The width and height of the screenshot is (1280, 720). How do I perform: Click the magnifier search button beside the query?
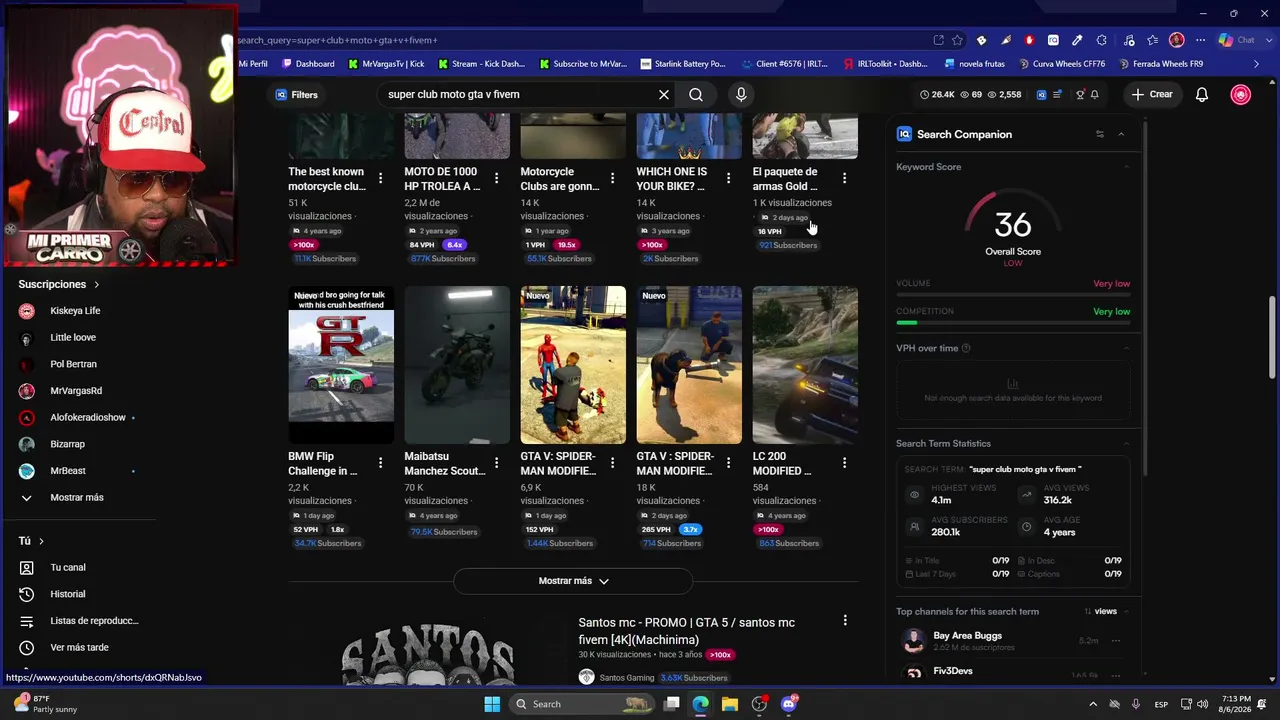point(696,94)
